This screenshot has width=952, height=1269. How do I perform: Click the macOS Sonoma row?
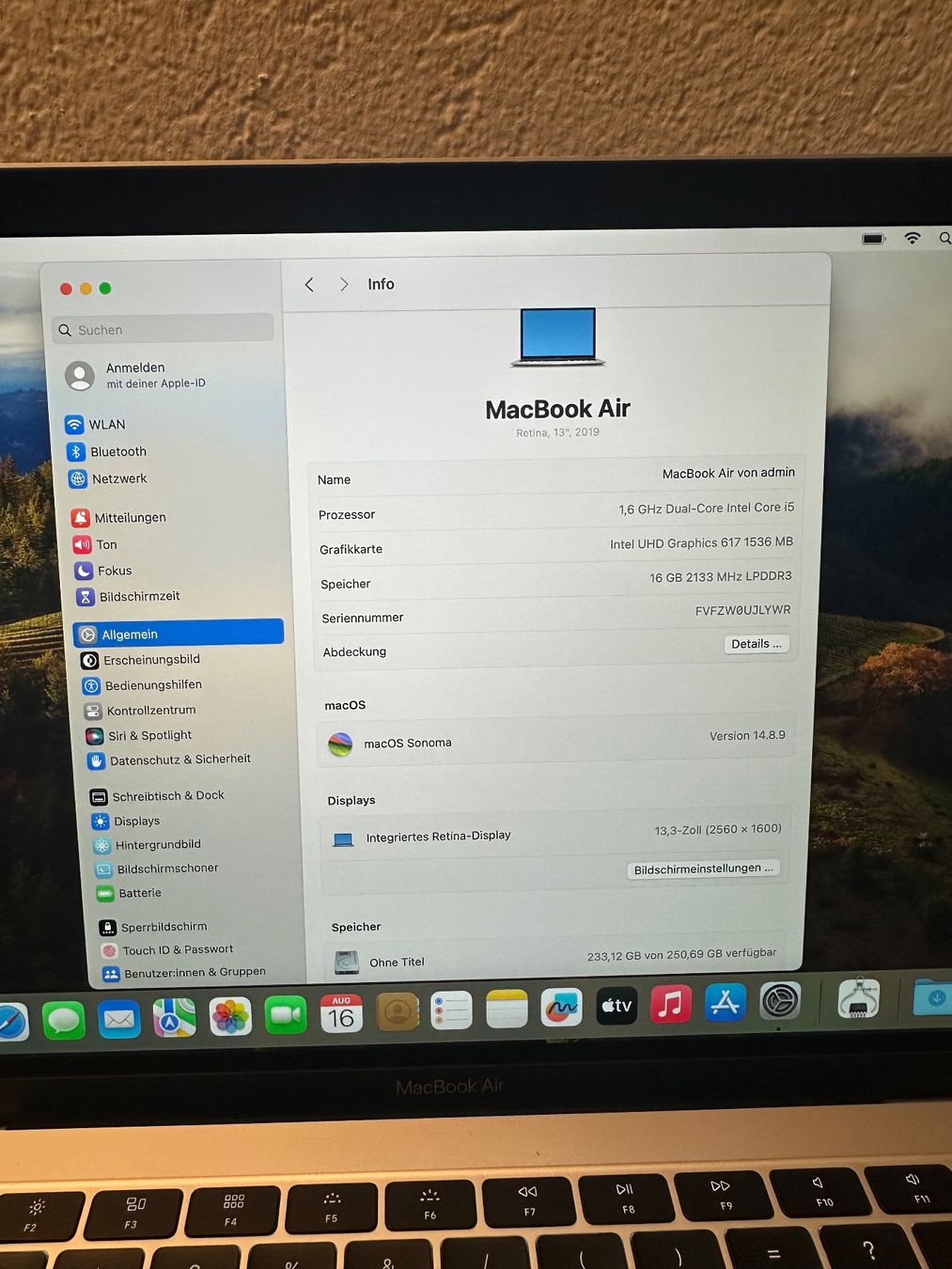tap(556, 741)
